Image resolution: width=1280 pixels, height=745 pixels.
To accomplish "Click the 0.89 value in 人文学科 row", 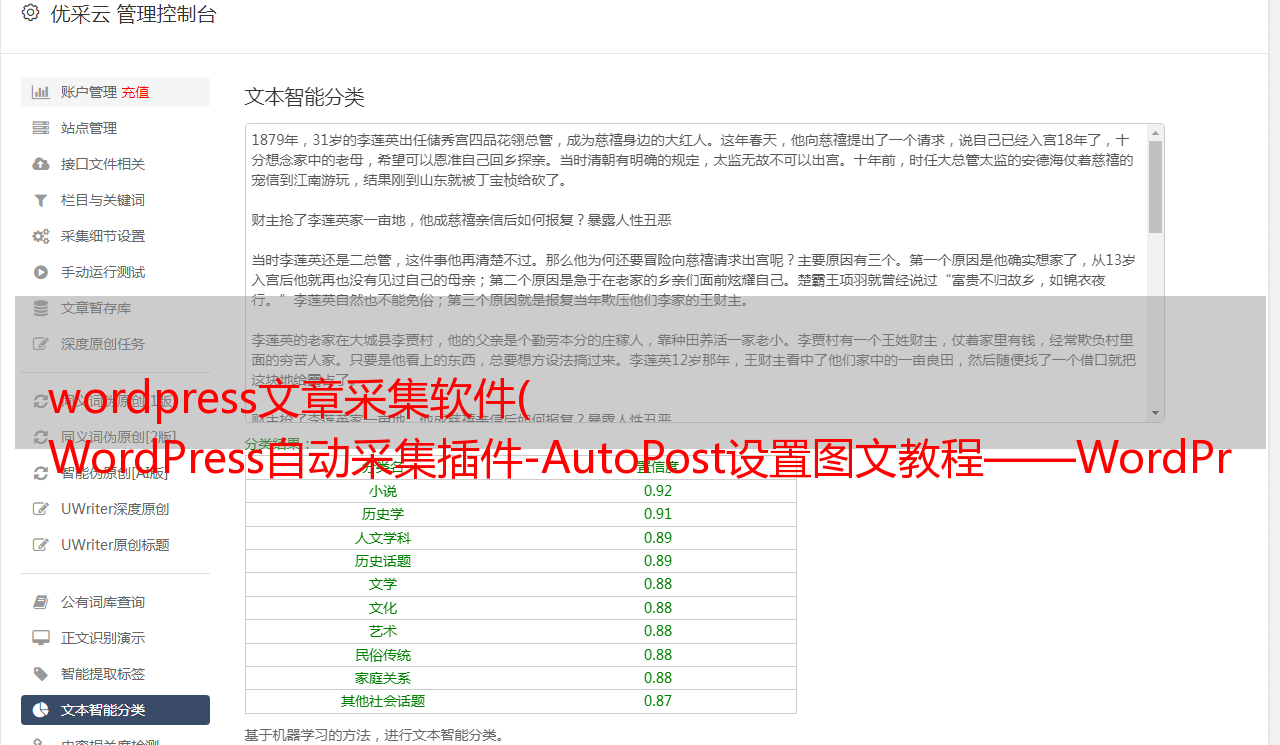I will 658,538.
